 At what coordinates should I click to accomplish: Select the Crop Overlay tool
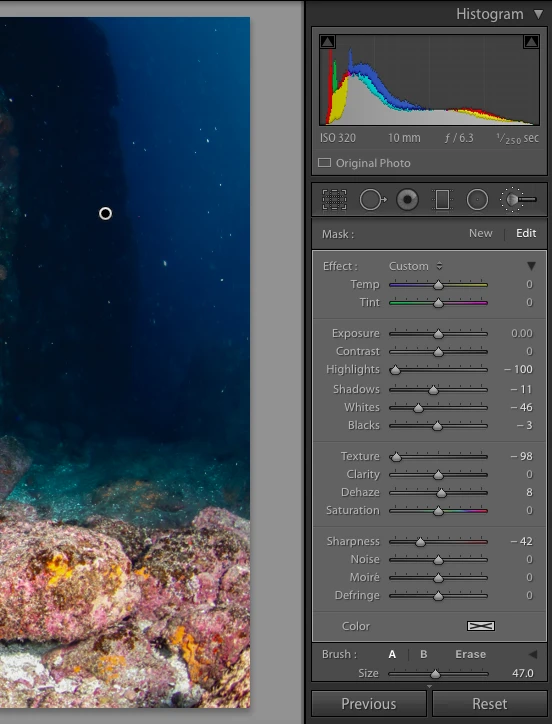coord(334,200)
